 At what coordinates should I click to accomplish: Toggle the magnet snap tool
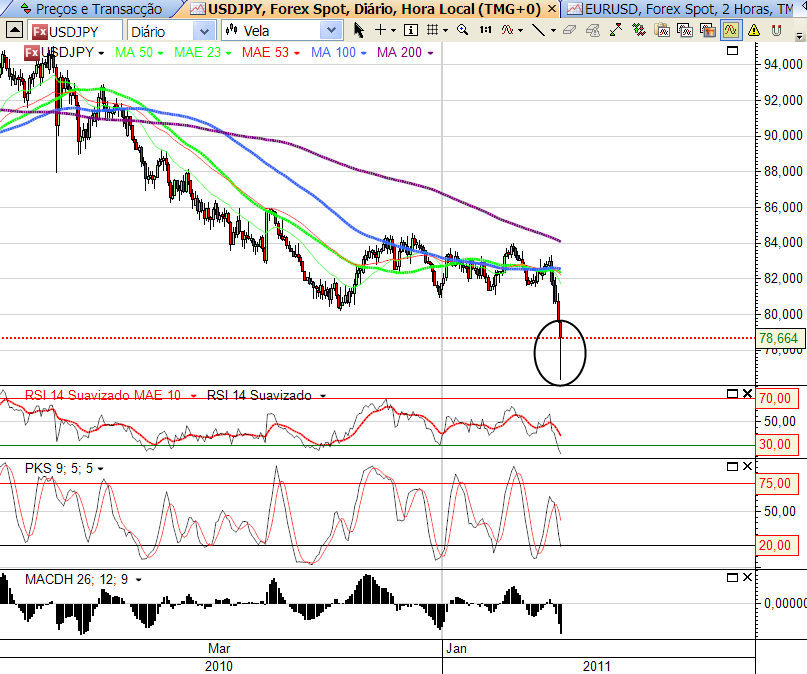click(x=777, y=30)
